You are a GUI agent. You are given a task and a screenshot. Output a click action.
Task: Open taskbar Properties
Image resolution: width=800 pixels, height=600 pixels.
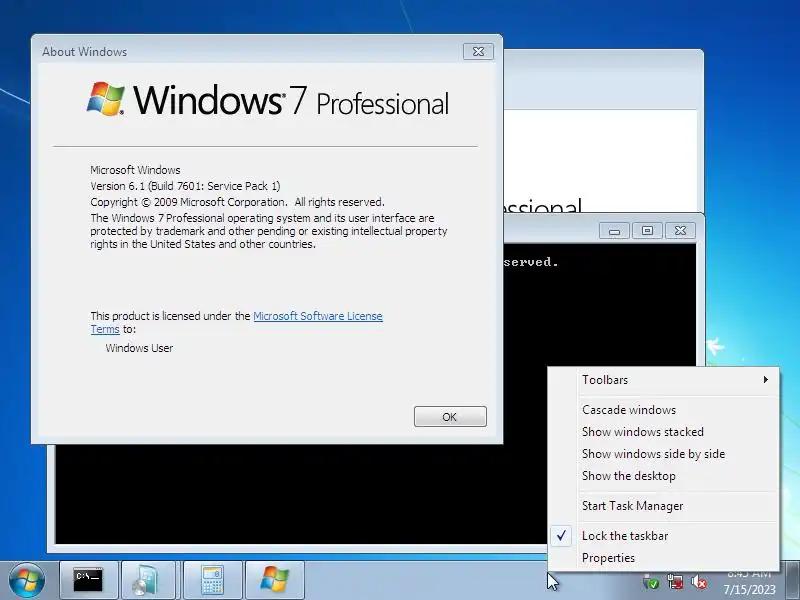tap(664, 558)
